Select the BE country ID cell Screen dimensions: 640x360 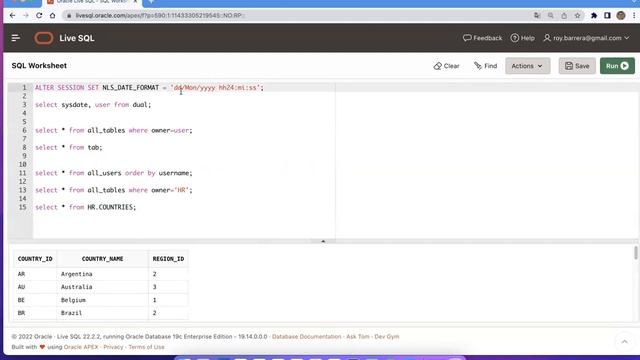point(35,300)
